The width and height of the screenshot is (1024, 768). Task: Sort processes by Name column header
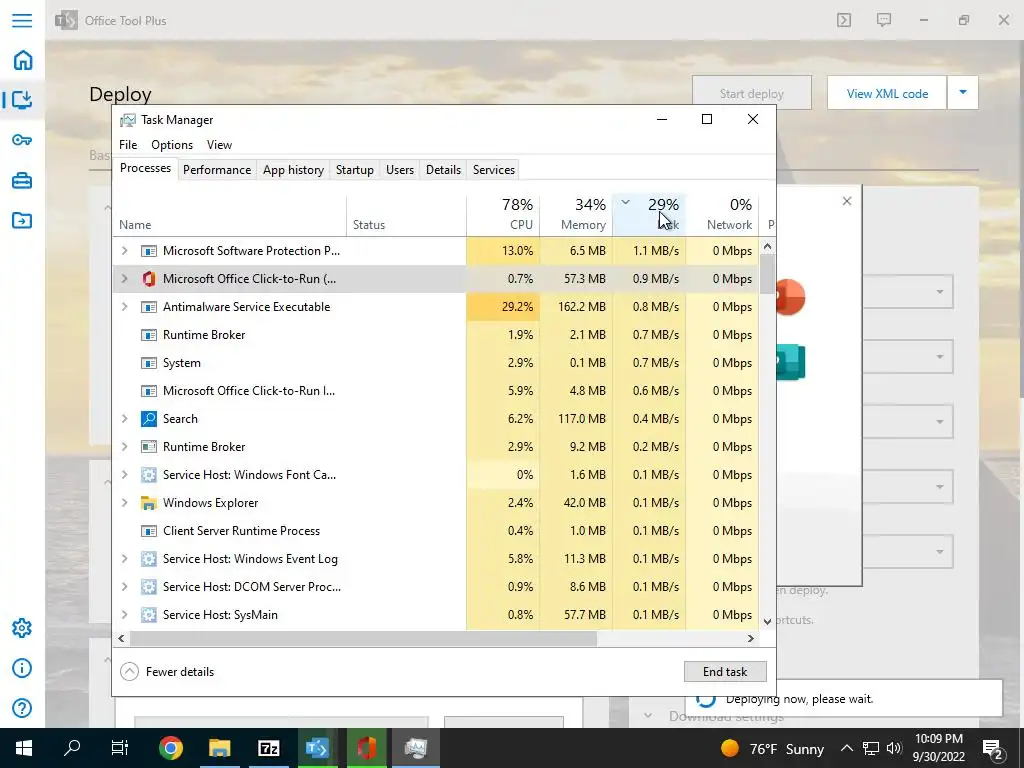pyautogui.click(x=230, y=215)
